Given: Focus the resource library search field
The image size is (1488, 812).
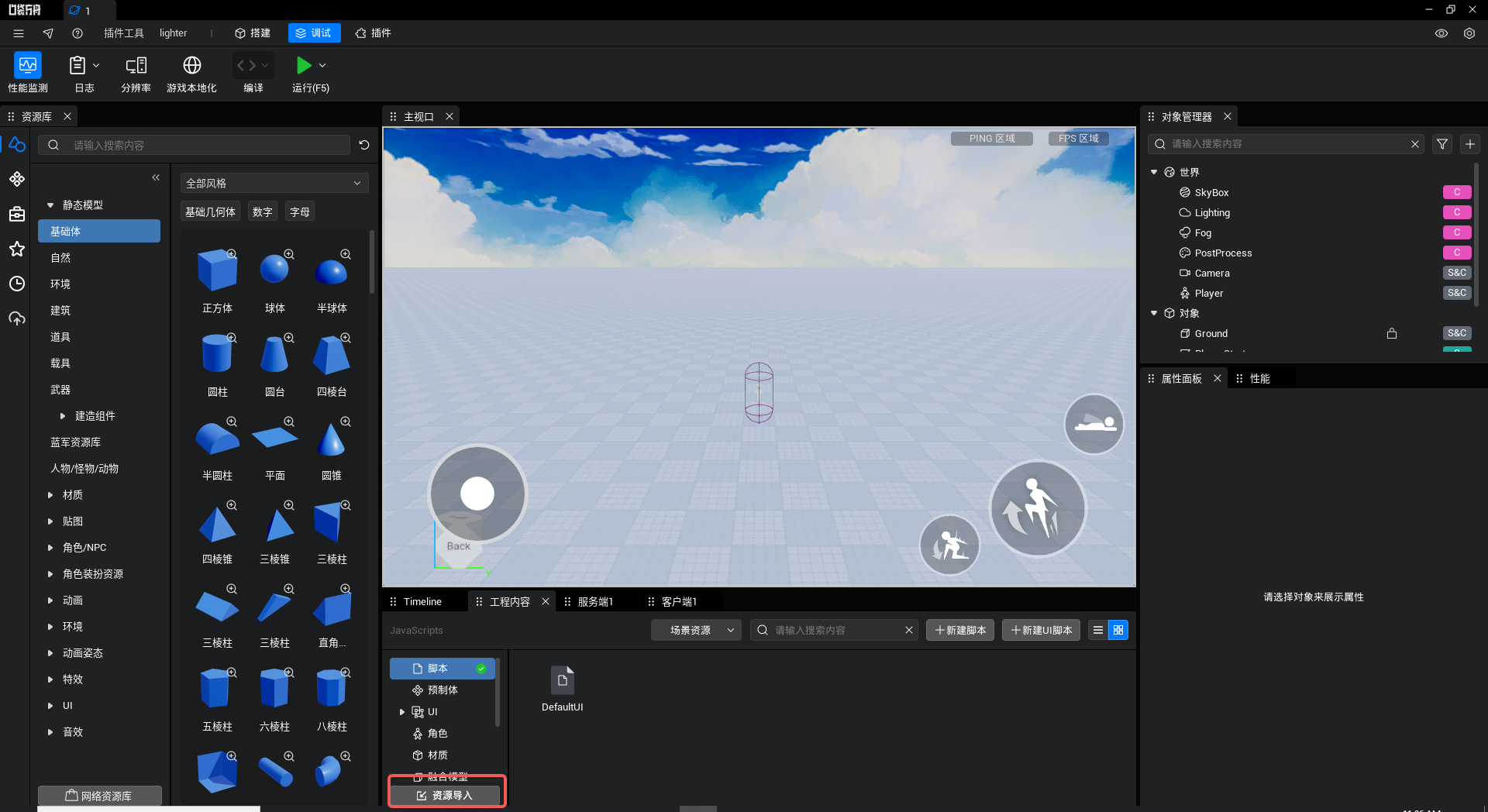Looking at the screenshot, I should point(195,145).
